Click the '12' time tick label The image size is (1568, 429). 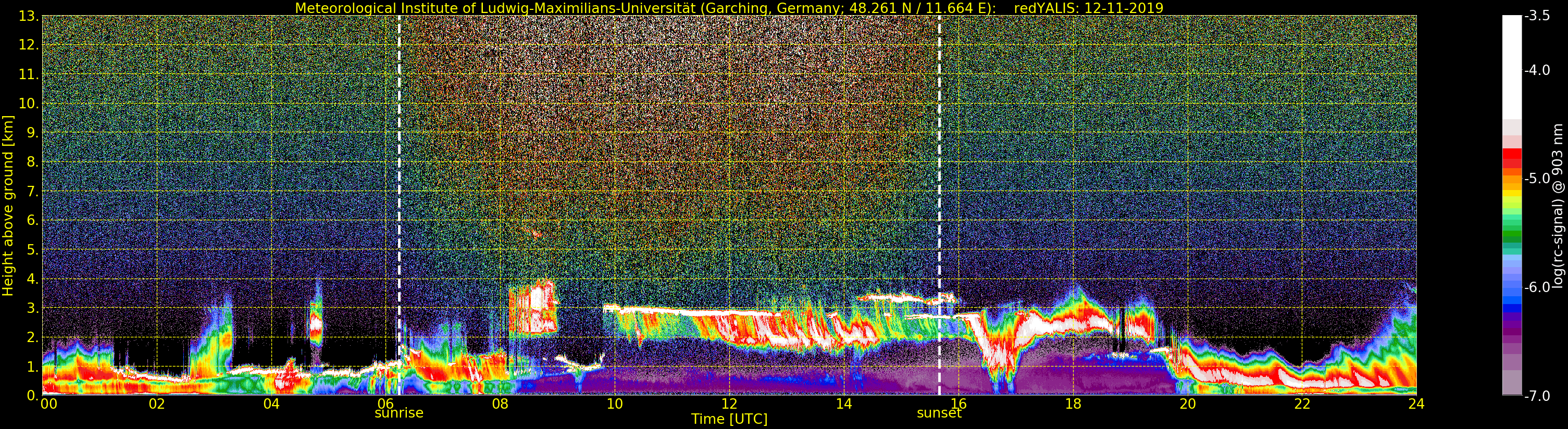[x=729, y=404]
